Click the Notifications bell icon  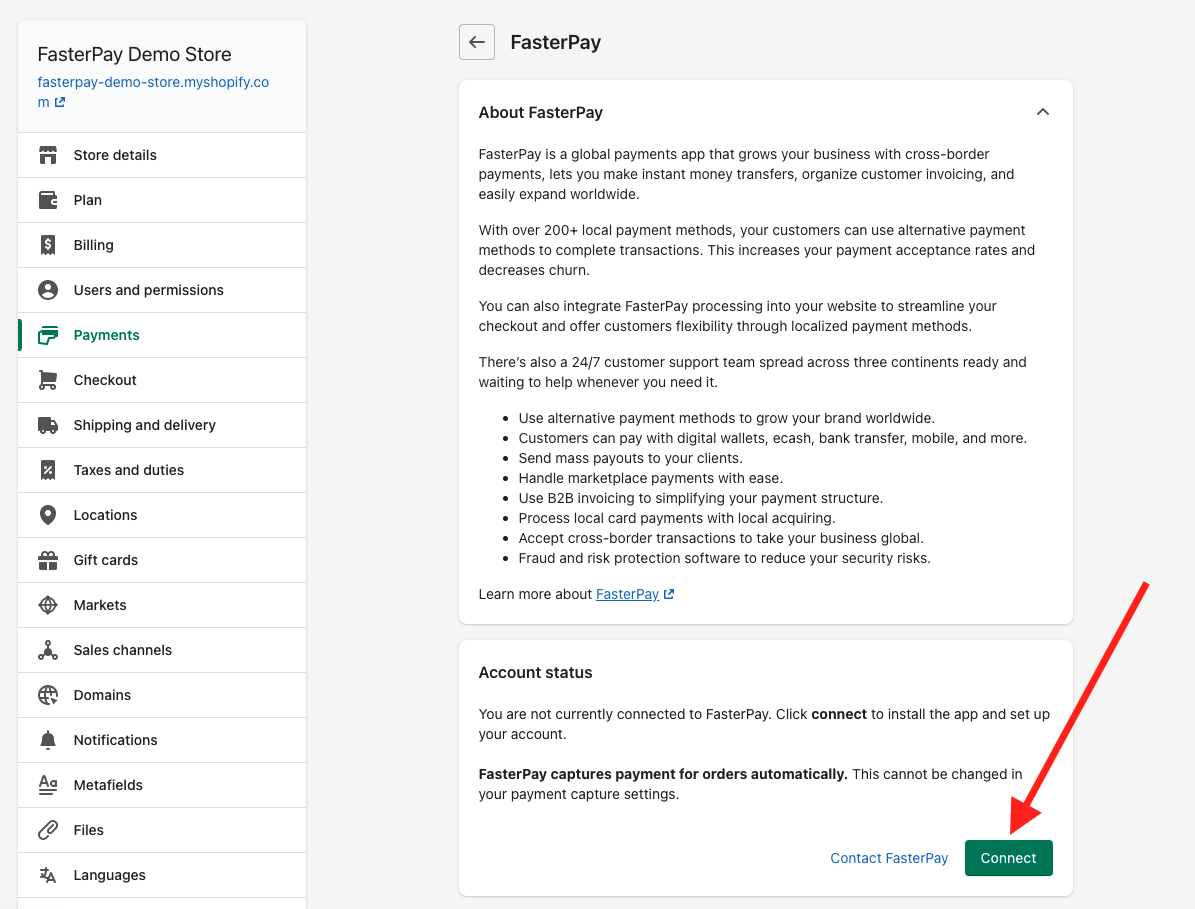point(48,740)
